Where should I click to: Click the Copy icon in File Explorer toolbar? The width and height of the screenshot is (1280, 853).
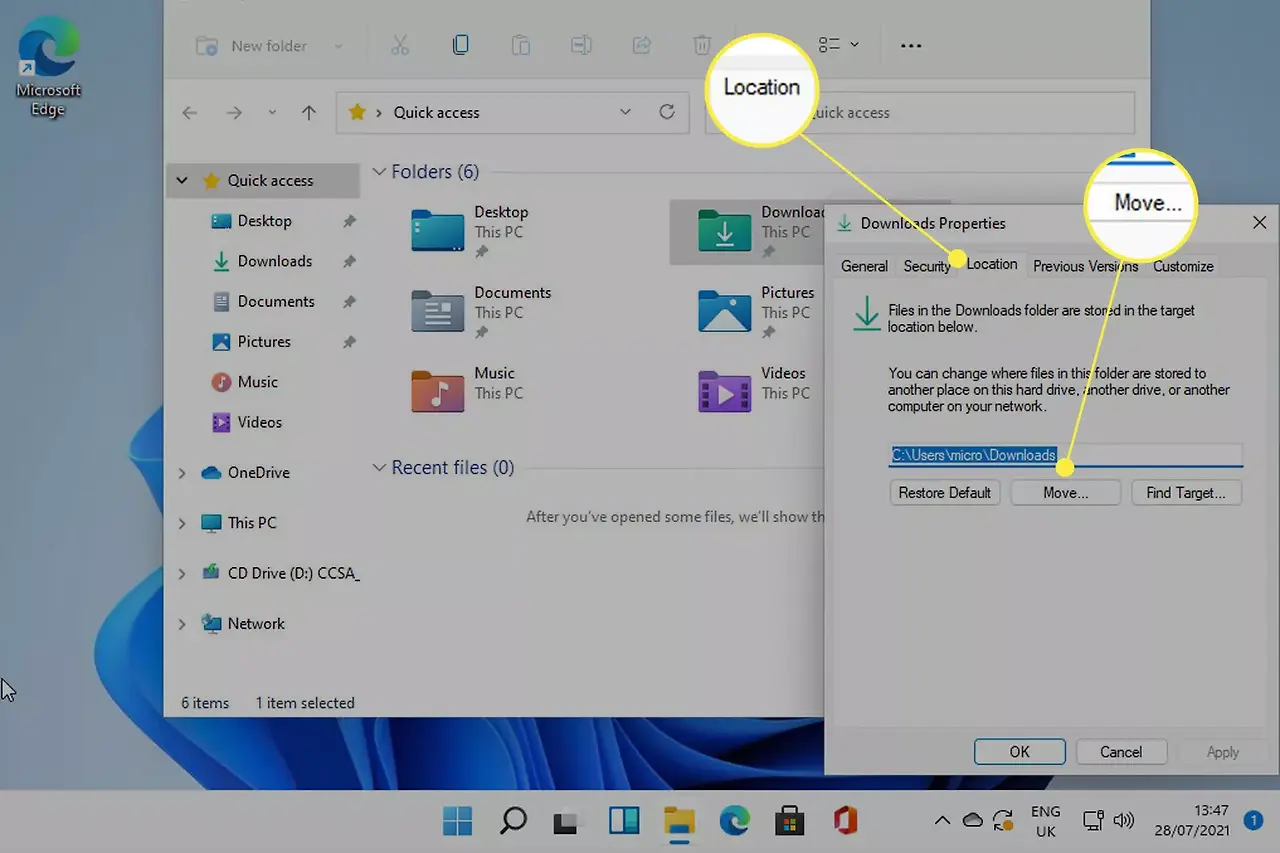point(460,45)
